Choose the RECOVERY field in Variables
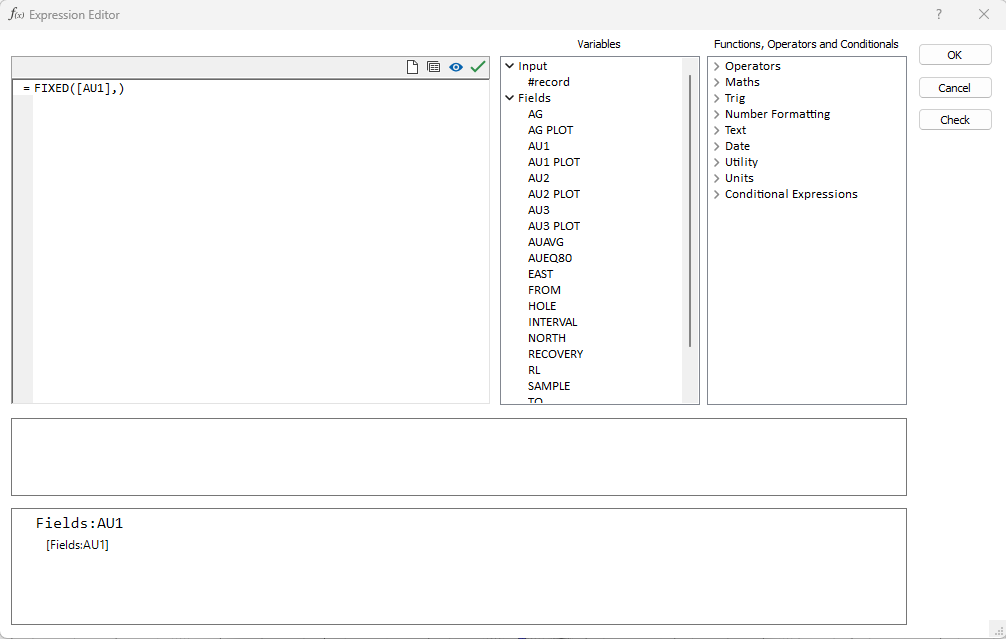1006x639 pixels. point(555,354)
